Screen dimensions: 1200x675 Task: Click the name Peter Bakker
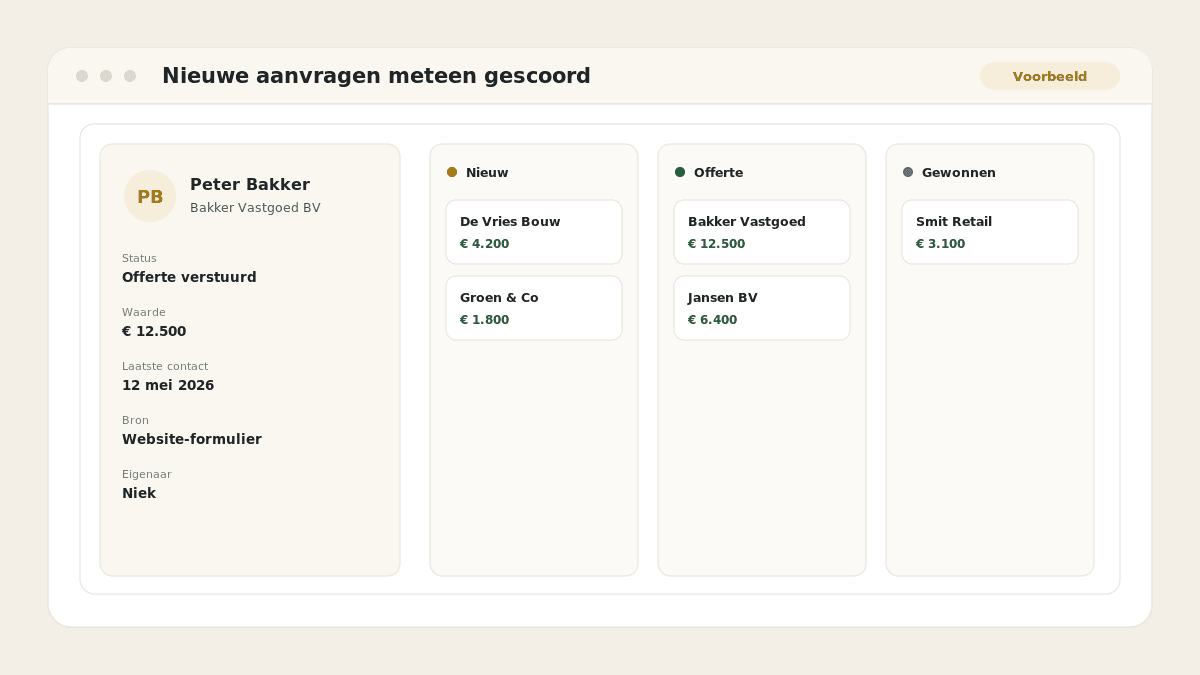click(250, 185)
